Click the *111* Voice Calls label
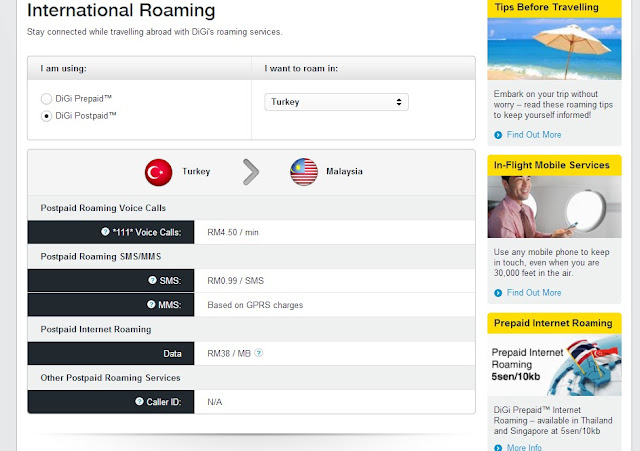Image resolution: width=640 pixels, height=451 pixels. (x=147, y=232)
